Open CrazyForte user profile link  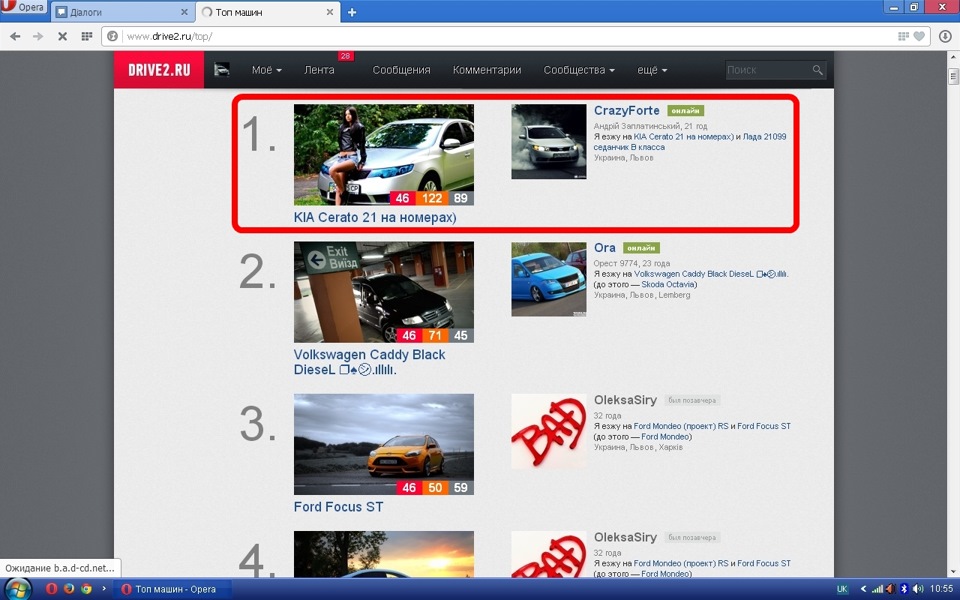point(626,111)
